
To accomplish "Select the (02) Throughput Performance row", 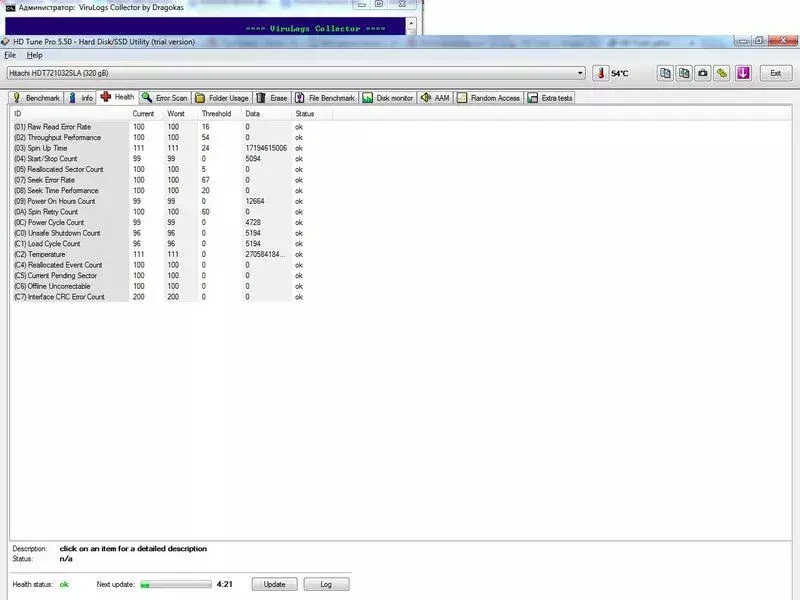I will (158, 137).
